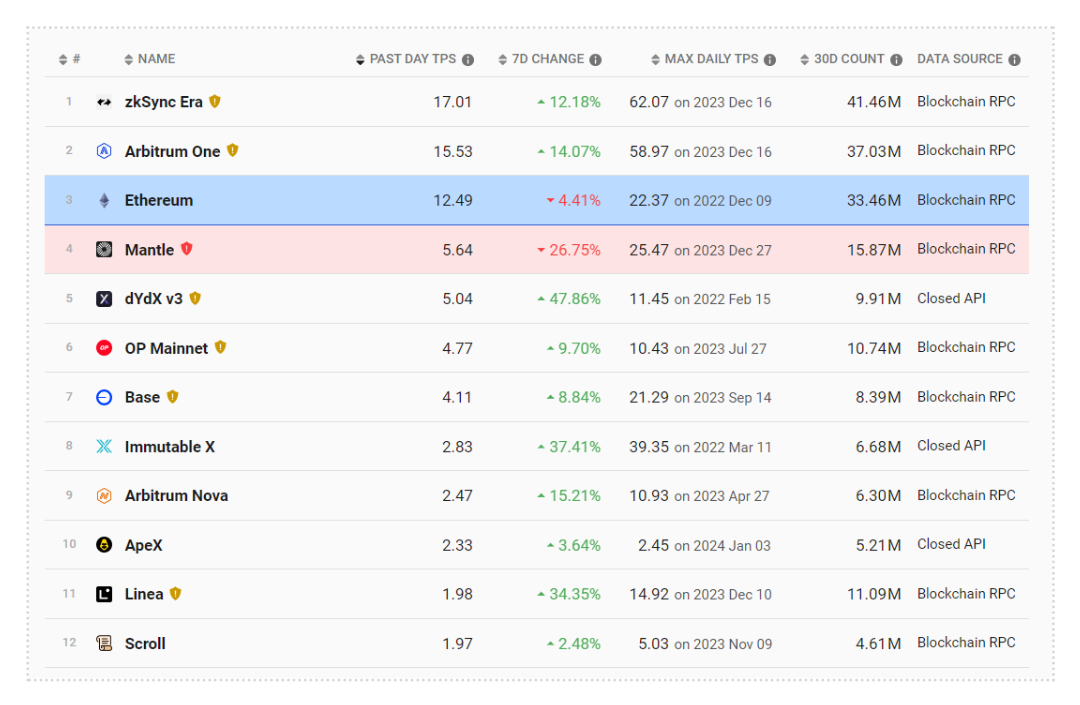Click the shield badge next to Base

click(x=172, y=397)
